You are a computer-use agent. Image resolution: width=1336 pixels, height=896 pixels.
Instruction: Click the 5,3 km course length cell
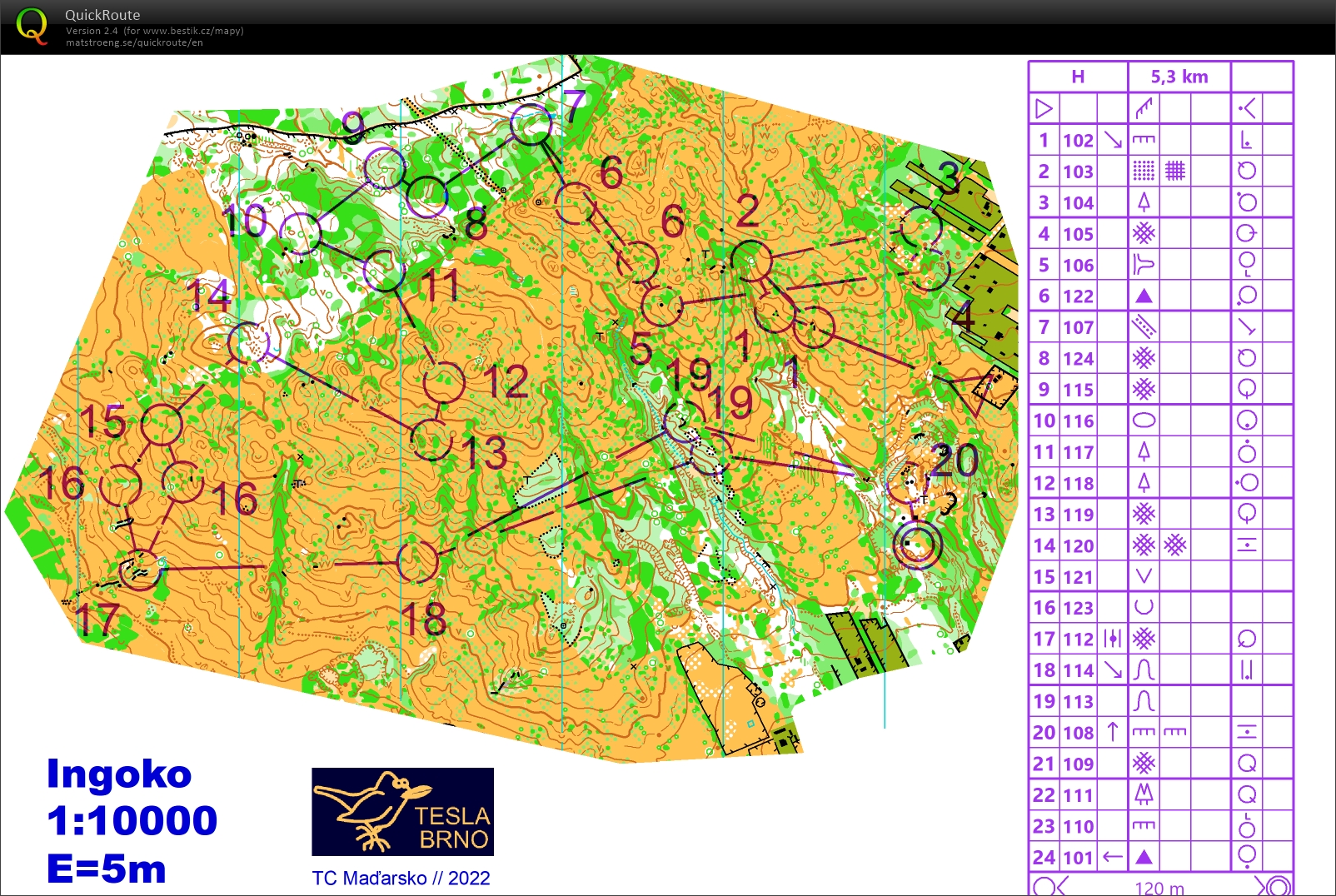[x=1179, y=77]
